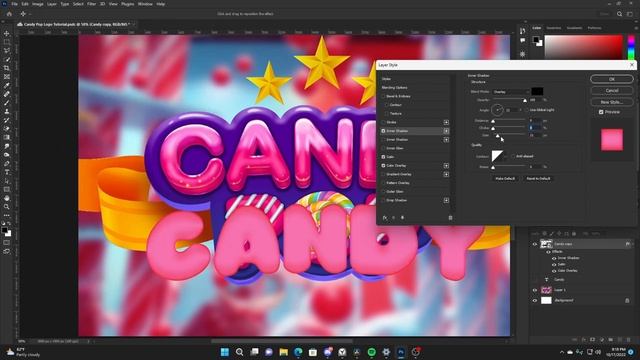Select the Pen tool
Viewport: 640px width, 360px height.
(7, 163)
